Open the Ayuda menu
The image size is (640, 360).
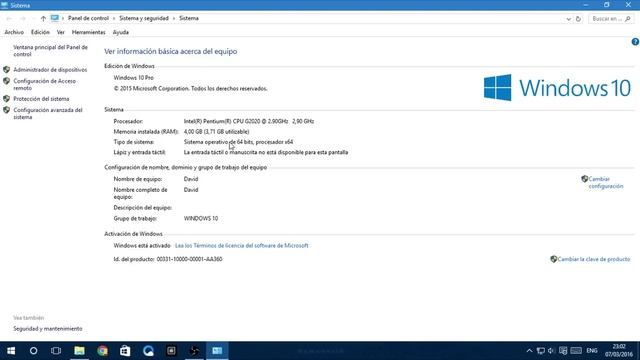pyautogui.click(x=121, y=32)
